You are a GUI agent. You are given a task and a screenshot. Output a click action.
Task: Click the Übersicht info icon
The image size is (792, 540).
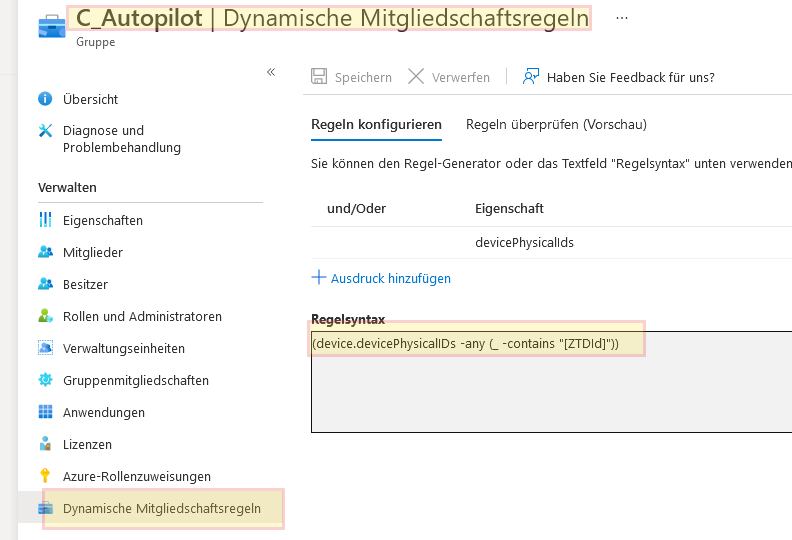pos(45,99)
